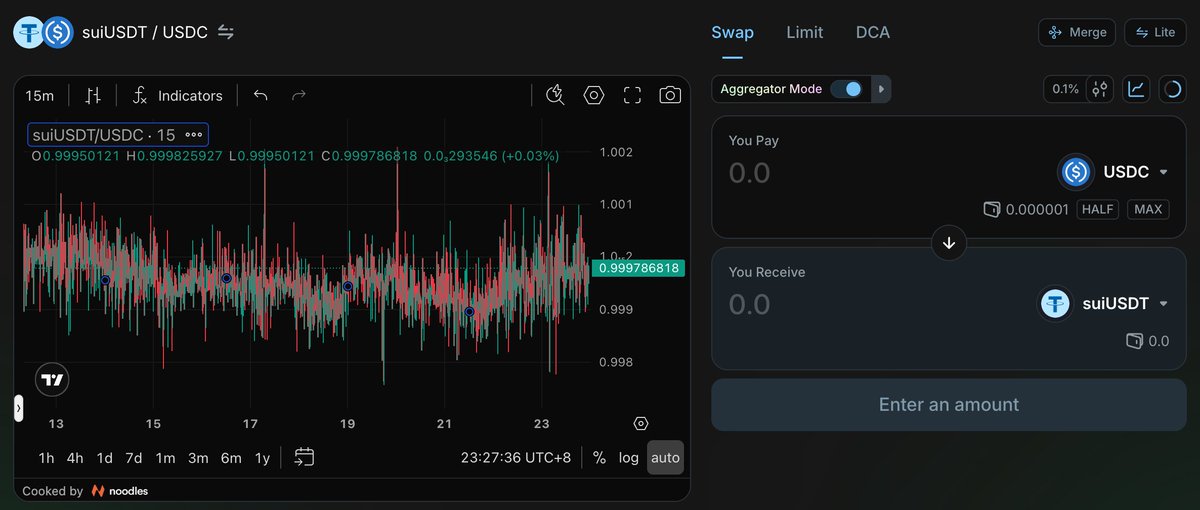Open the candlestick chart type selector
The image size is (1200, 510).
pyautogui.click(x=93, y=95)
